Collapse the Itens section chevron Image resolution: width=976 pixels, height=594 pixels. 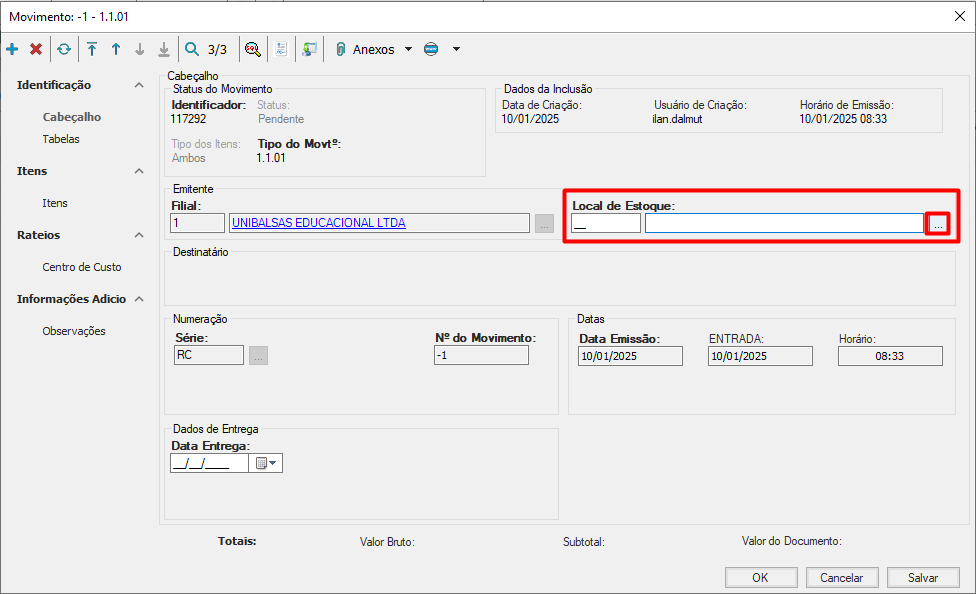[x=139, y=171]
